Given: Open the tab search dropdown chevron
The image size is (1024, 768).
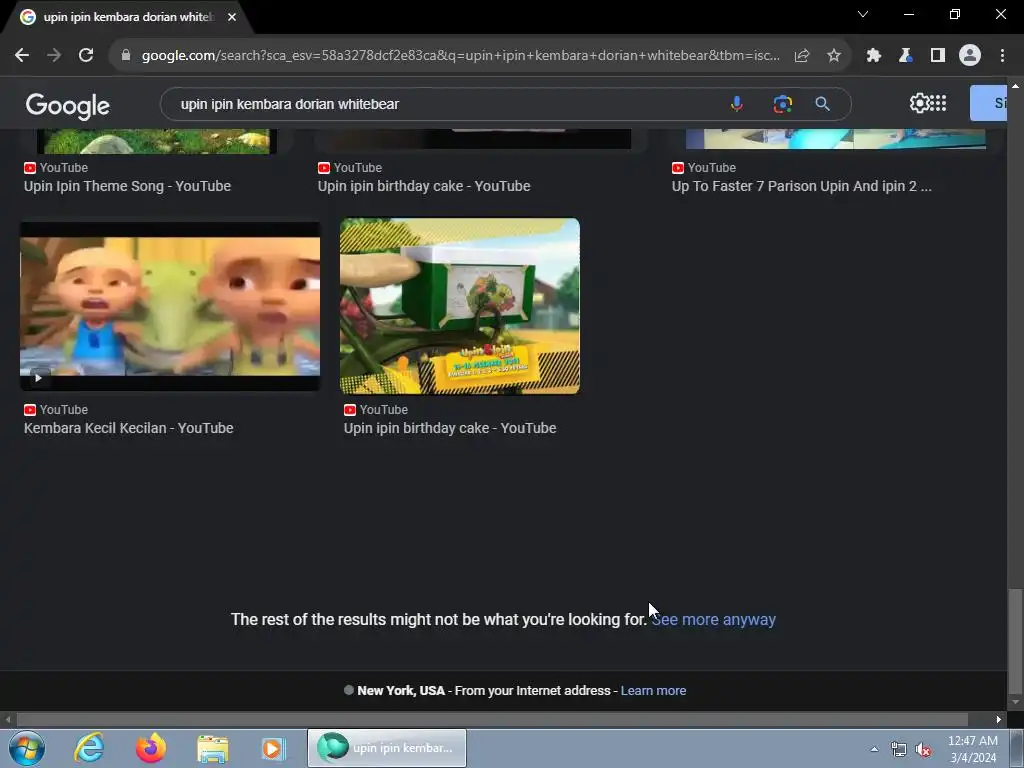Looking at the screenshot, I should (x=863, y=14).
